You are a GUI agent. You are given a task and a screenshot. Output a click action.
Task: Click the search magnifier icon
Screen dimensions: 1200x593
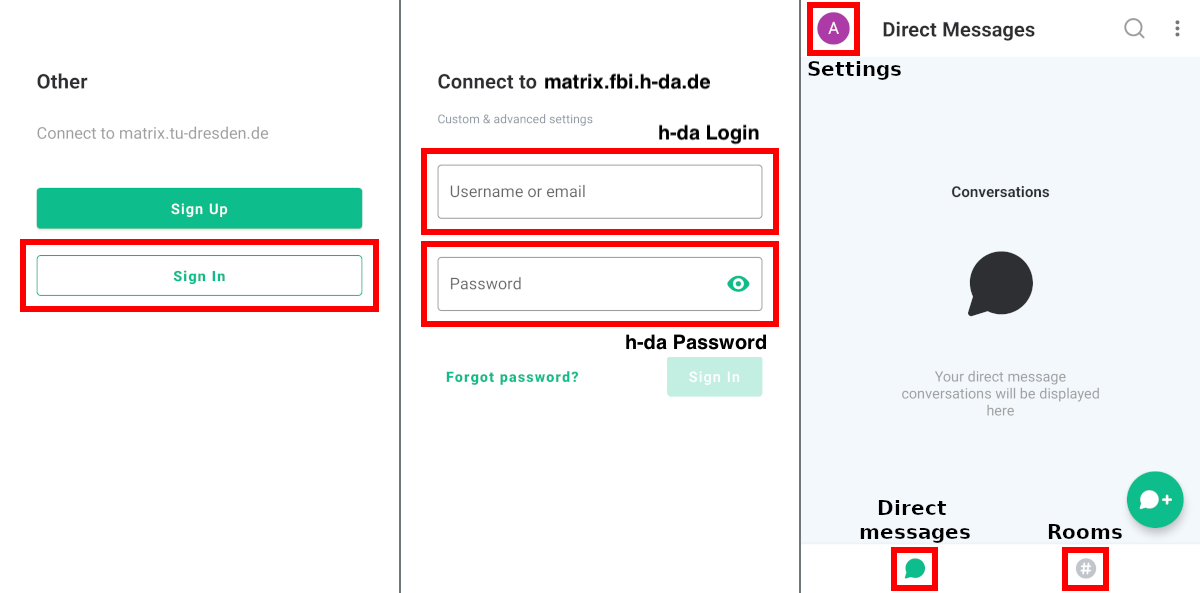click(x=1134, y=29)
